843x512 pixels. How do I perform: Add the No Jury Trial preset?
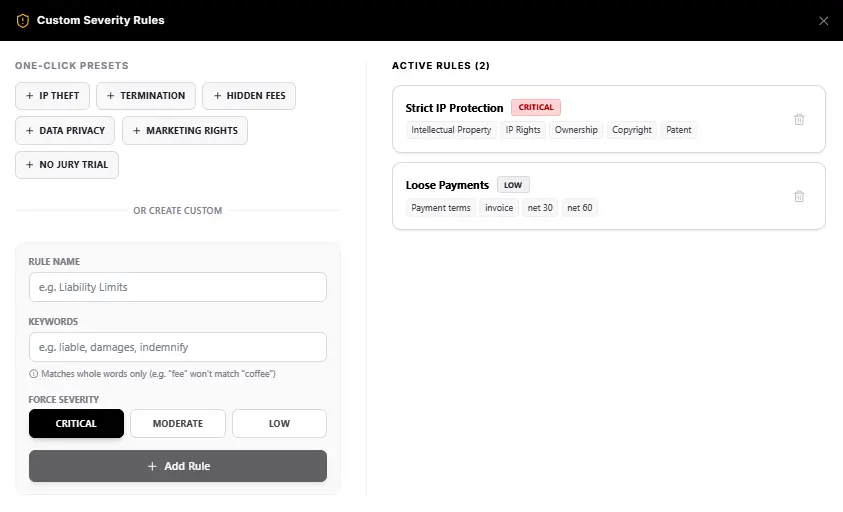click(x=67, y=165)
